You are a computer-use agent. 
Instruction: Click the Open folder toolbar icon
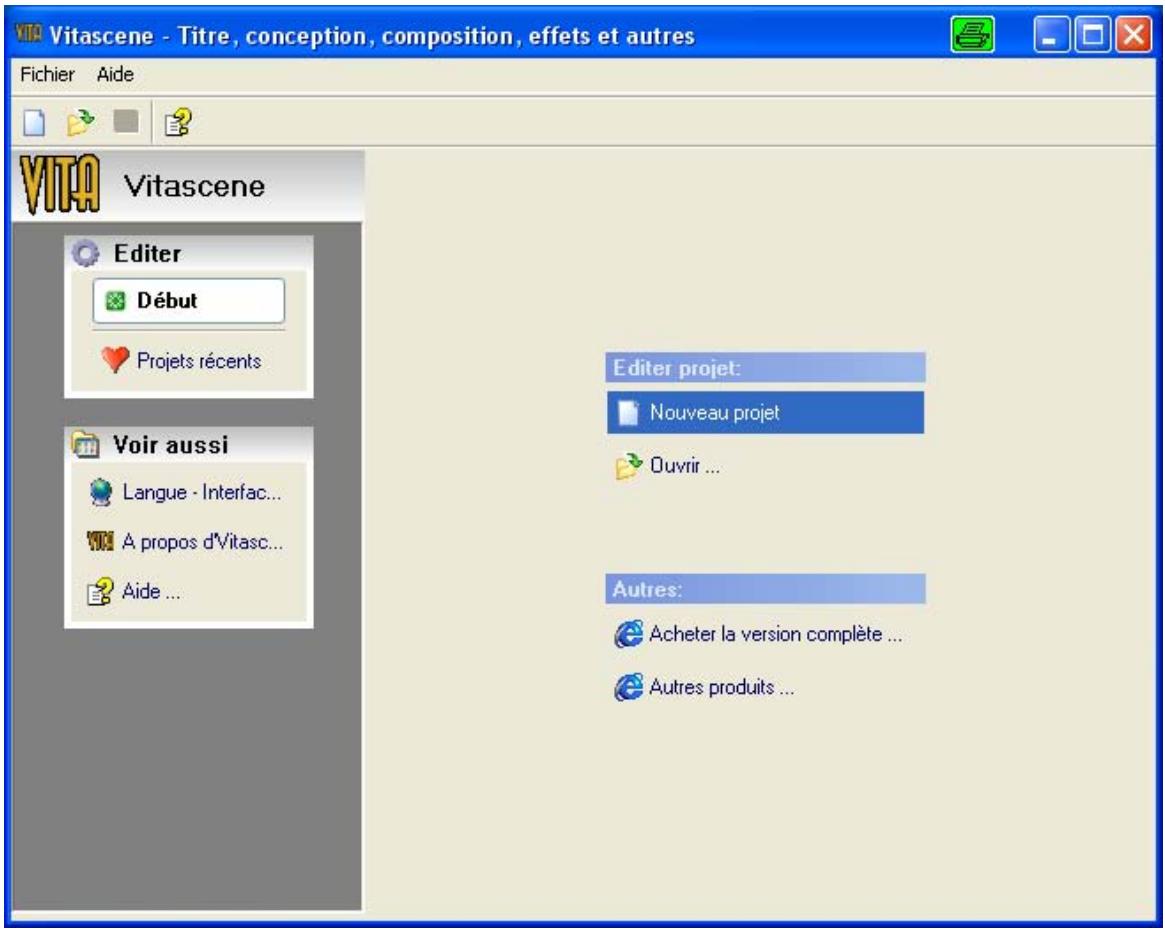pos(80,123)
